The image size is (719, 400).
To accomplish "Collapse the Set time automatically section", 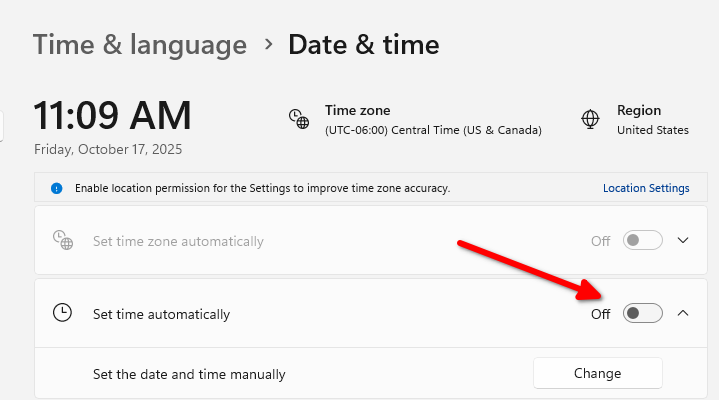I will tap(684, 314).
